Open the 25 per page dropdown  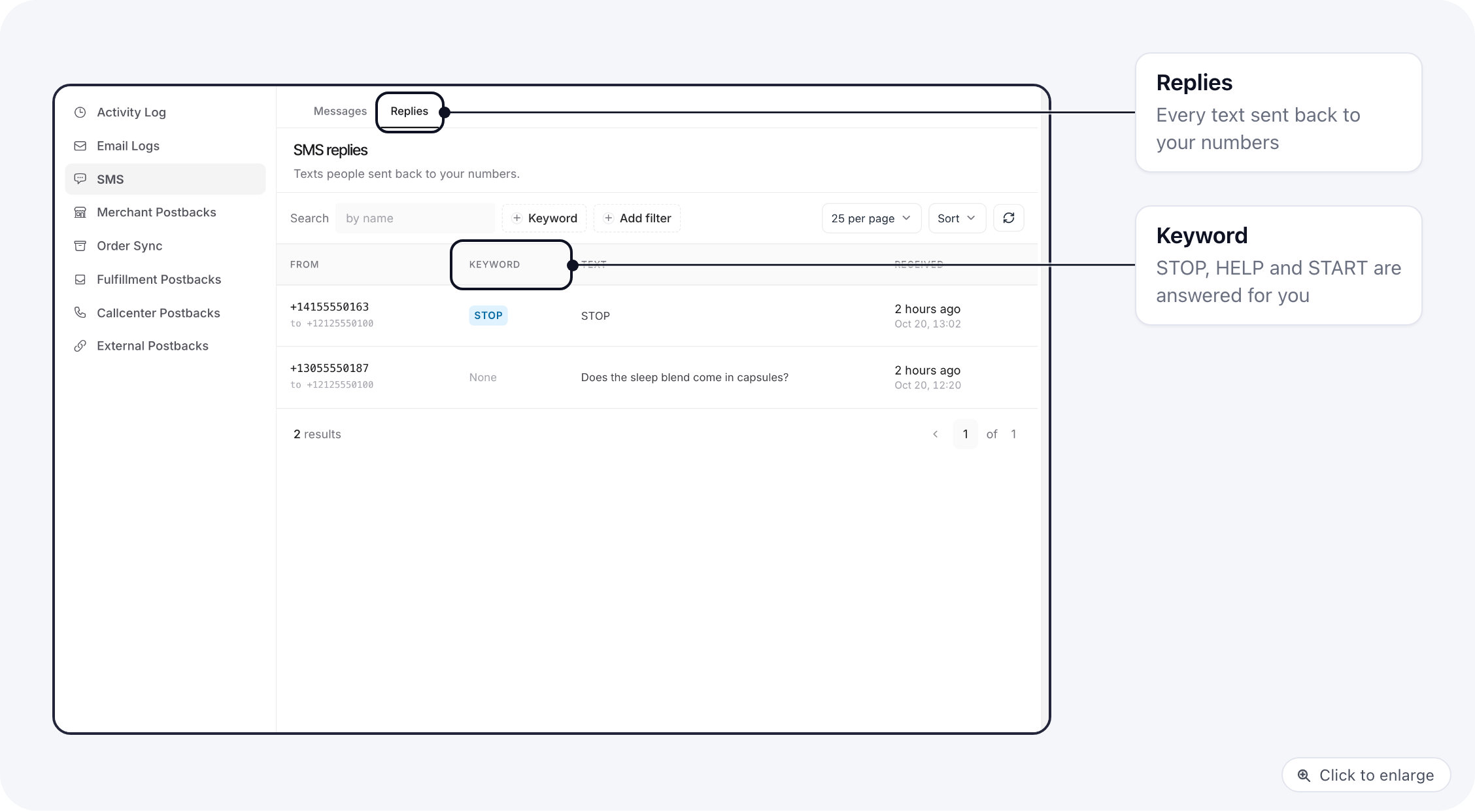tap(871, 218)
